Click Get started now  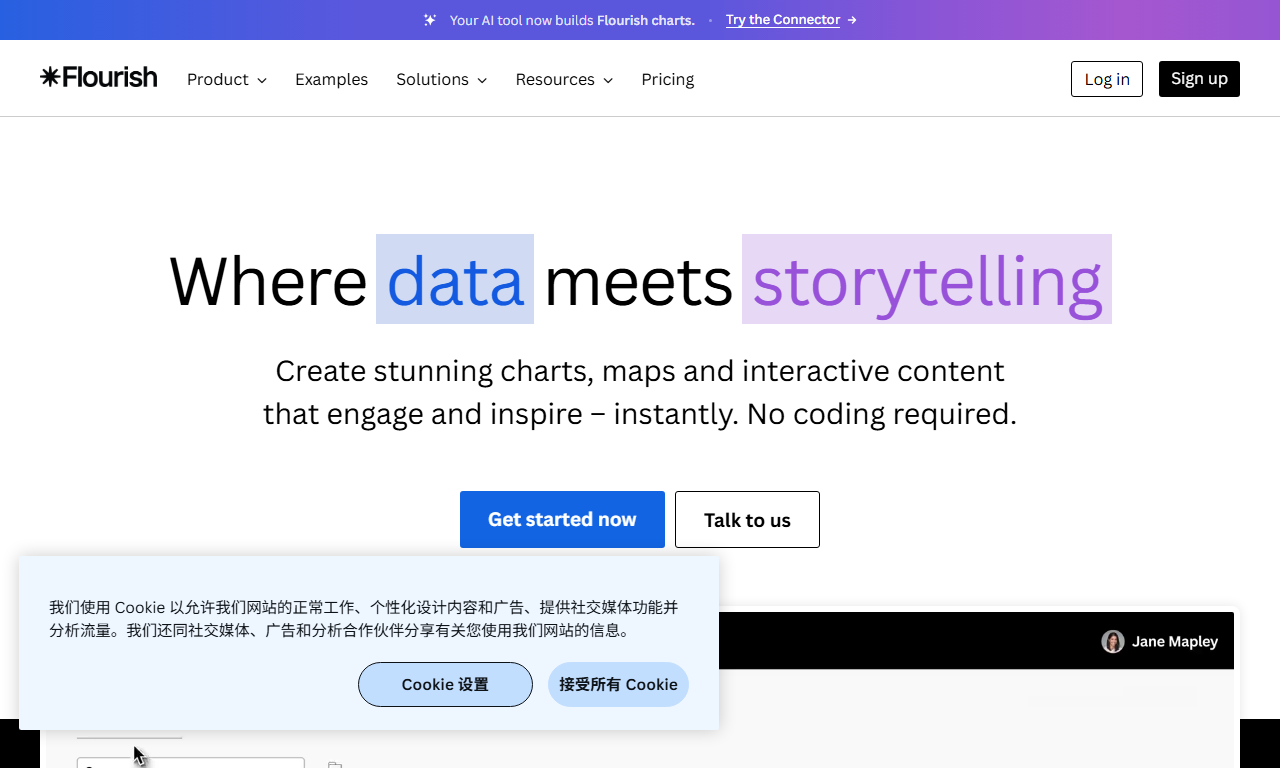point(562,519)
